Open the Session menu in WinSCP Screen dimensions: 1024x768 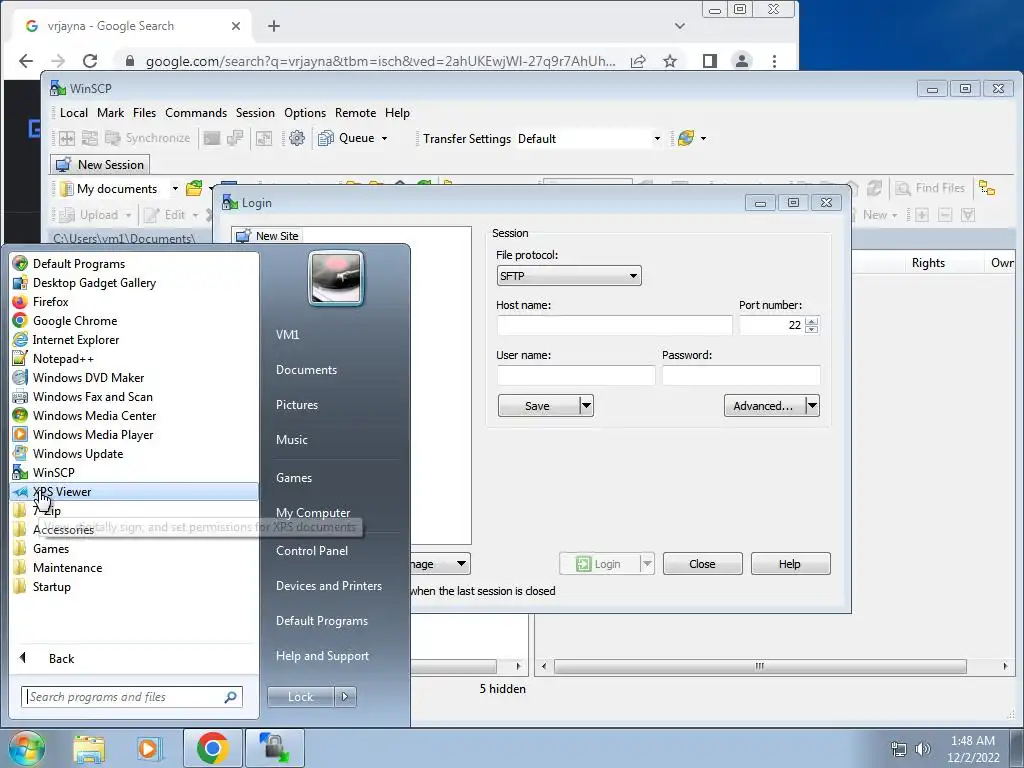click(255, 113)
